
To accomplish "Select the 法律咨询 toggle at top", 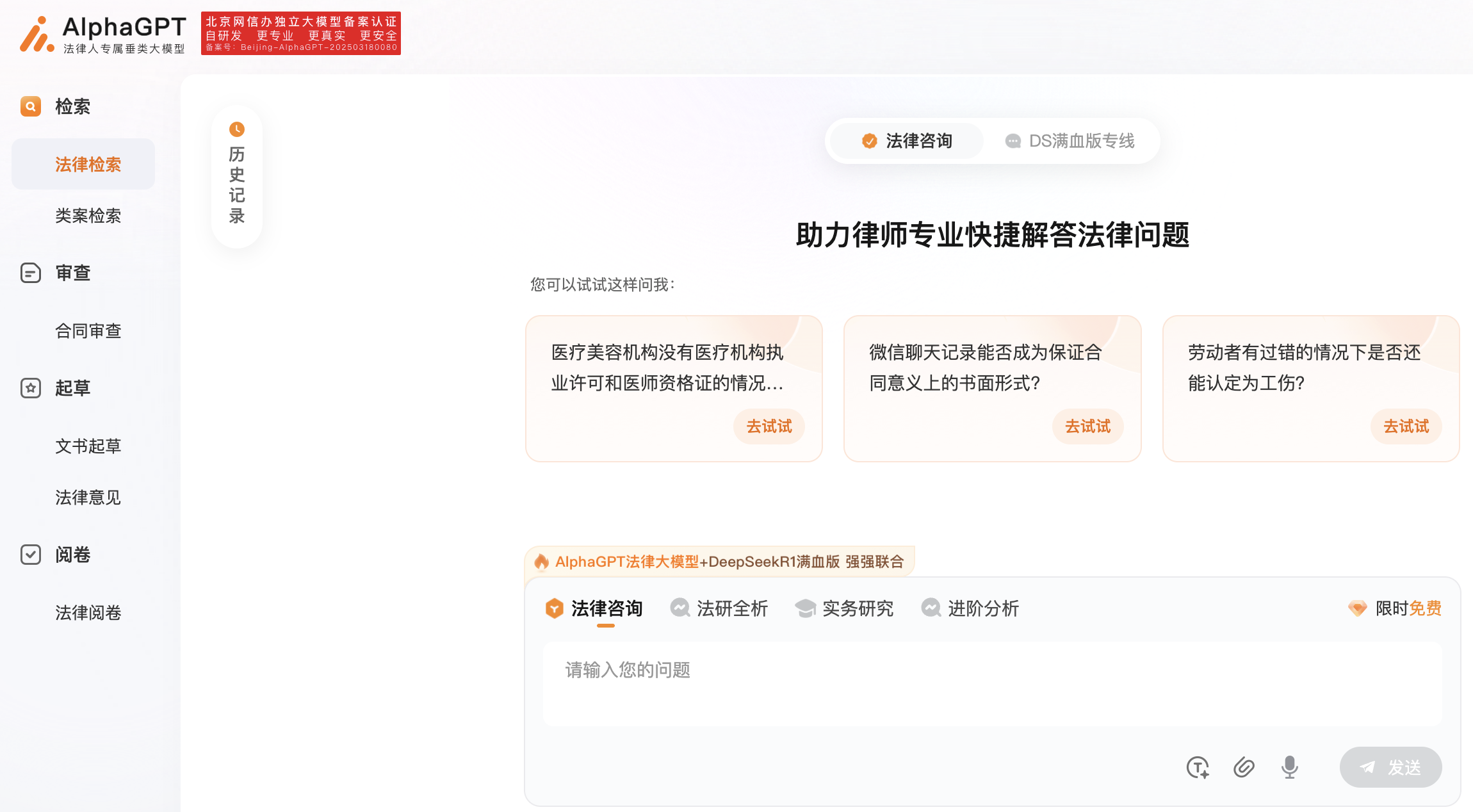I will [907, 141].
